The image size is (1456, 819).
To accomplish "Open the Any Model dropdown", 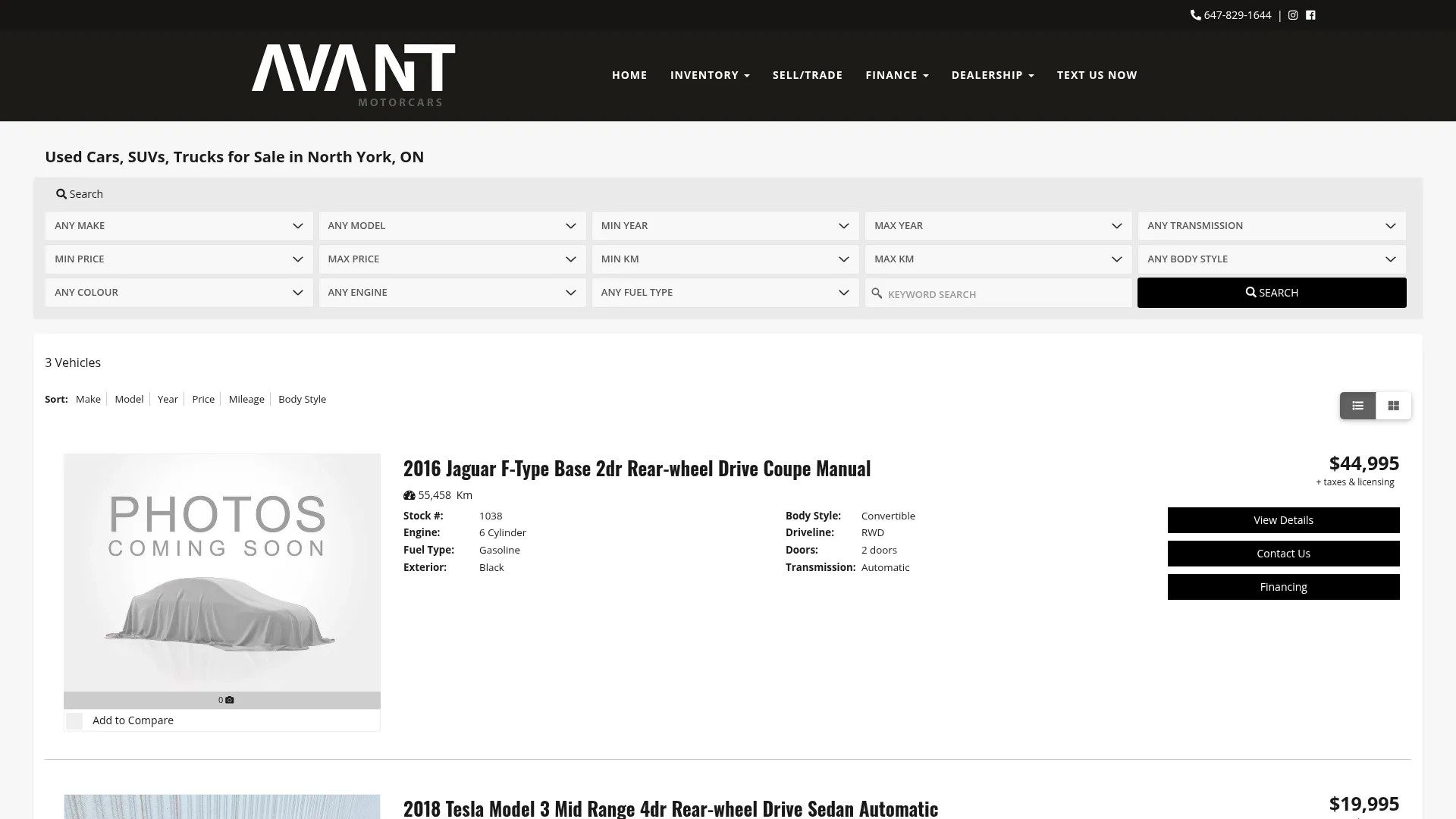I will (452, 226).
